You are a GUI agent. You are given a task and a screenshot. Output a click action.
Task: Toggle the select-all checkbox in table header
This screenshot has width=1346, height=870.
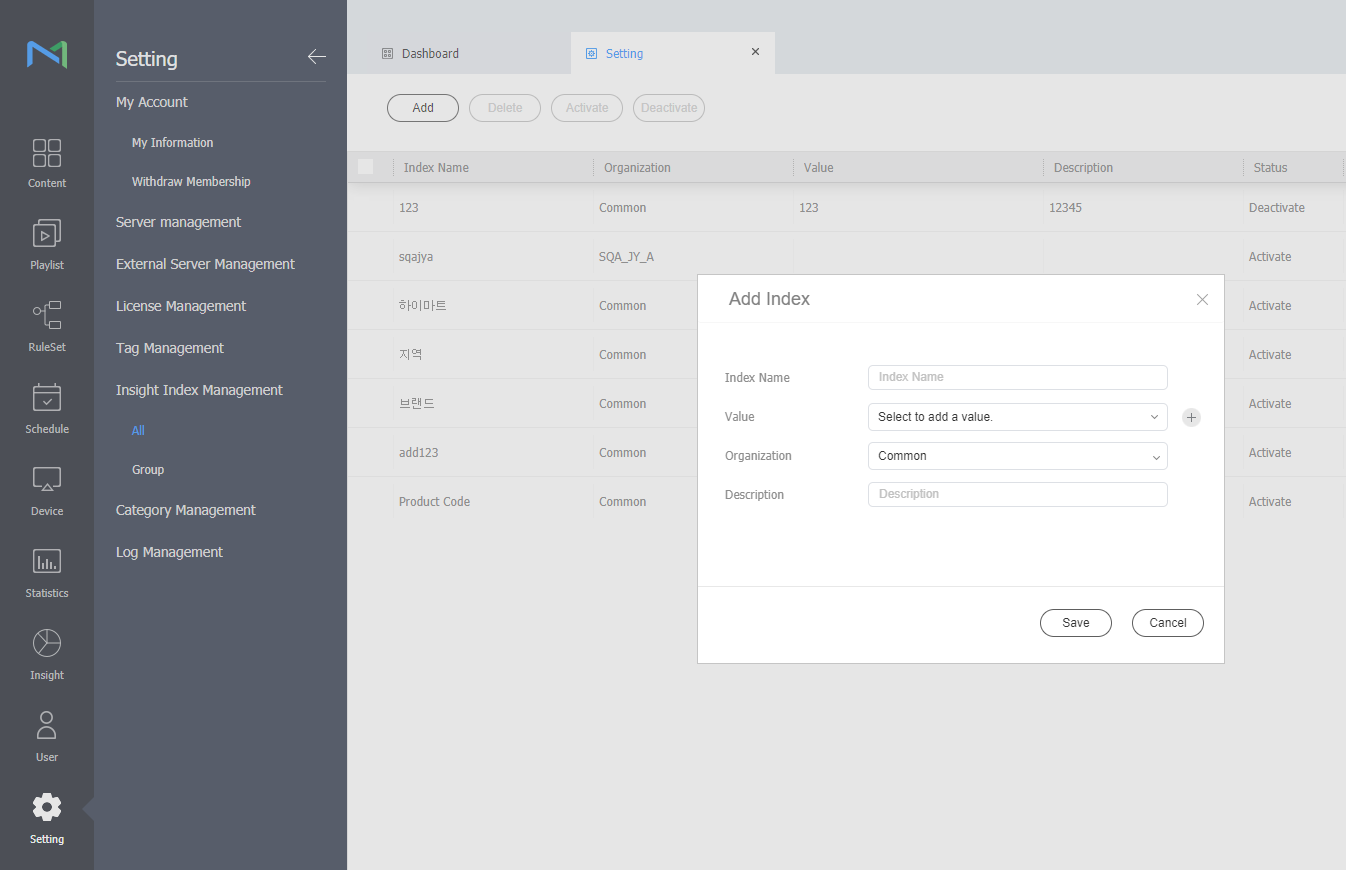366,167
